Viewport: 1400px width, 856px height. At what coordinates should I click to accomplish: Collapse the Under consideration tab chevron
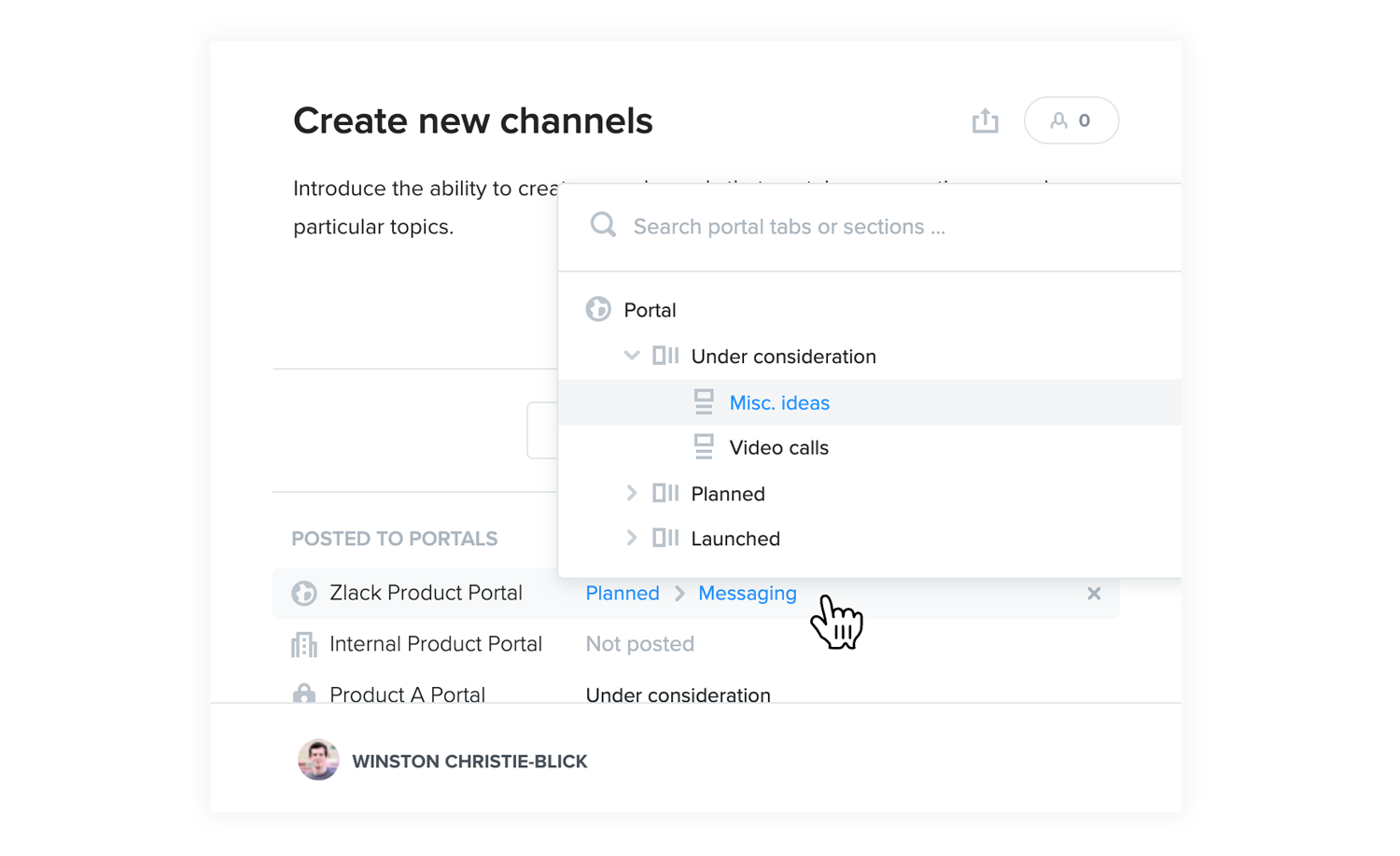tap(632, 356)
